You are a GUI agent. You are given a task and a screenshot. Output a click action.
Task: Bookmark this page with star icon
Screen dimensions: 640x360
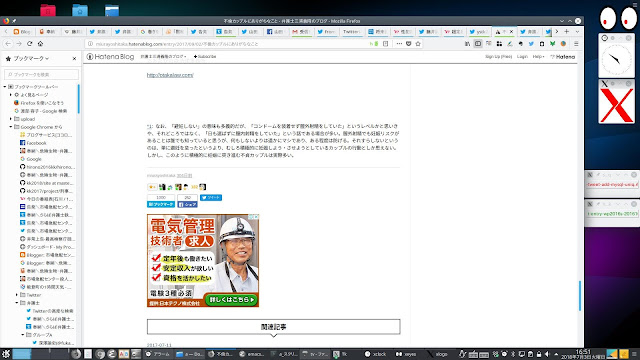(x=418, y=44)
